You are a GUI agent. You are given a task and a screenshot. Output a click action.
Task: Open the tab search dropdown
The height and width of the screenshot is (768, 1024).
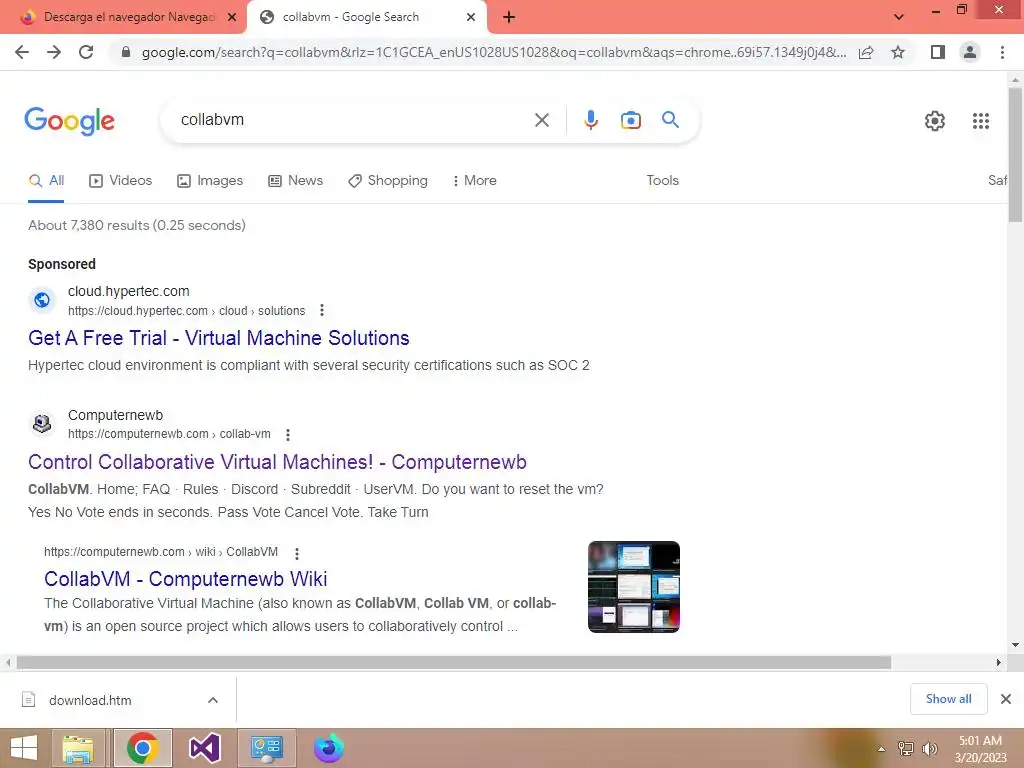(x=899, y=17)
